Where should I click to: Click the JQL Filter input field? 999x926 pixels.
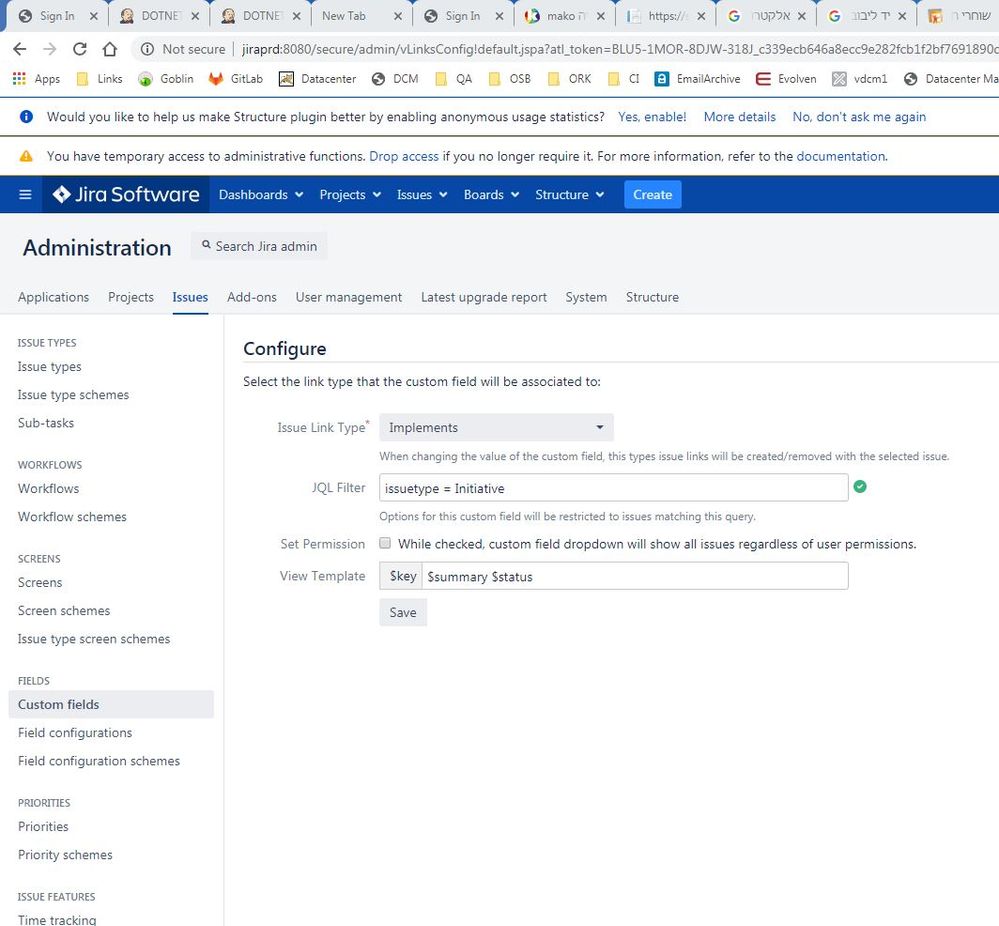(614, 488)
